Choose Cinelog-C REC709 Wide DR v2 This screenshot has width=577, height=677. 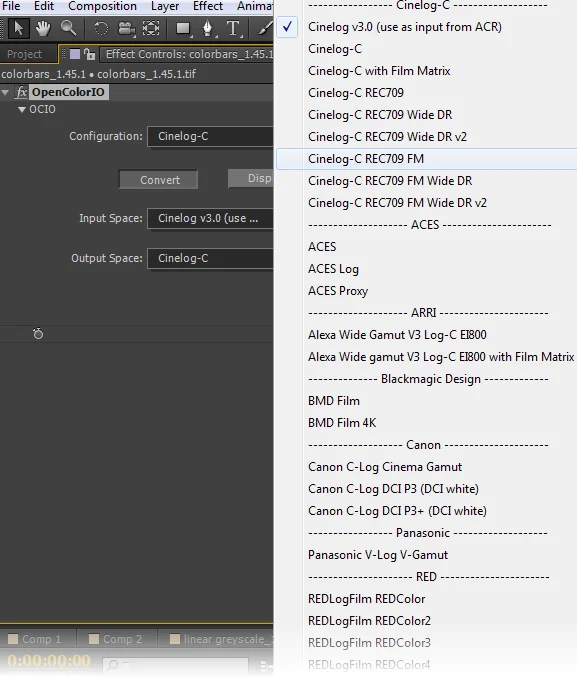387,137
